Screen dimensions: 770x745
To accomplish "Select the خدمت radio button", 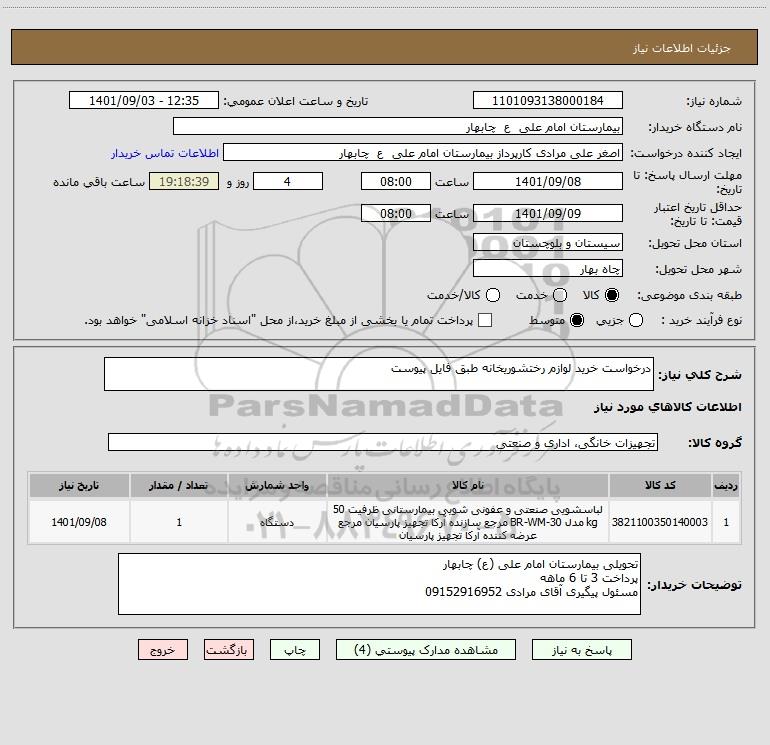I will (560, 295).
